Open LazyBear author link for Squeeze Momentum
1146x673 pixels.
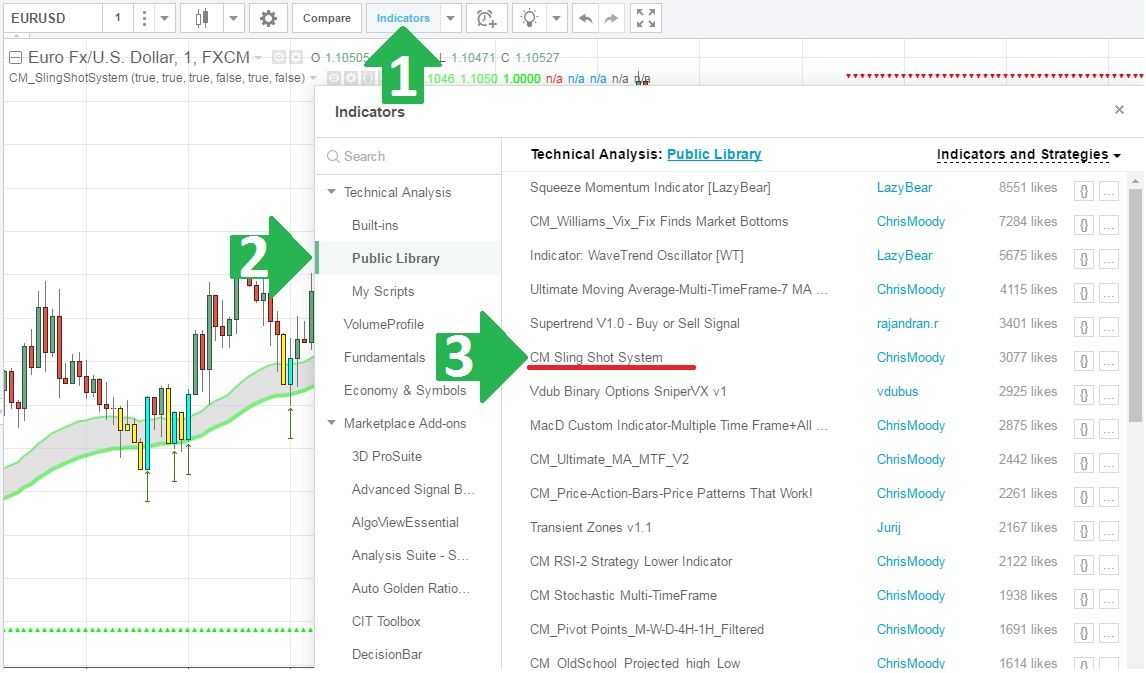pyautogui.click(x=904, y=187)
